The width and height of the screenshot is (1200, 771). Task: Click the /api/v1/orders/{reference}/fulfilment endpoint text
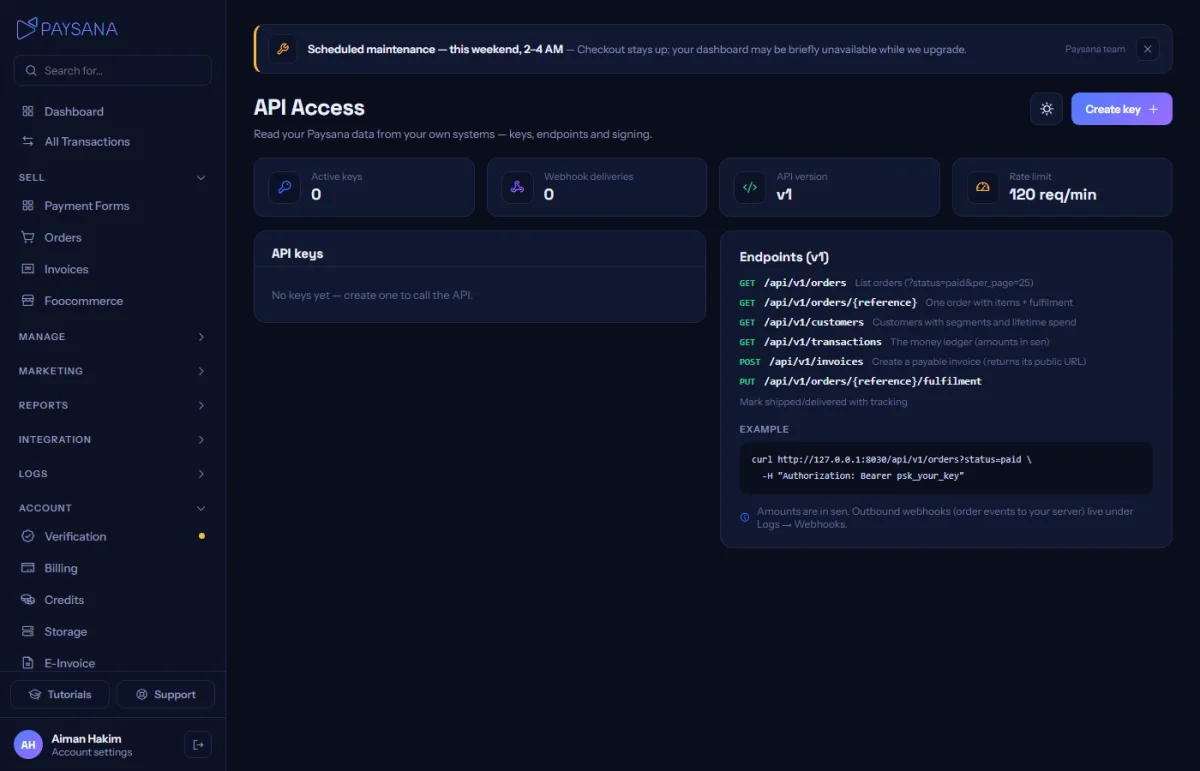click(873, 381)
